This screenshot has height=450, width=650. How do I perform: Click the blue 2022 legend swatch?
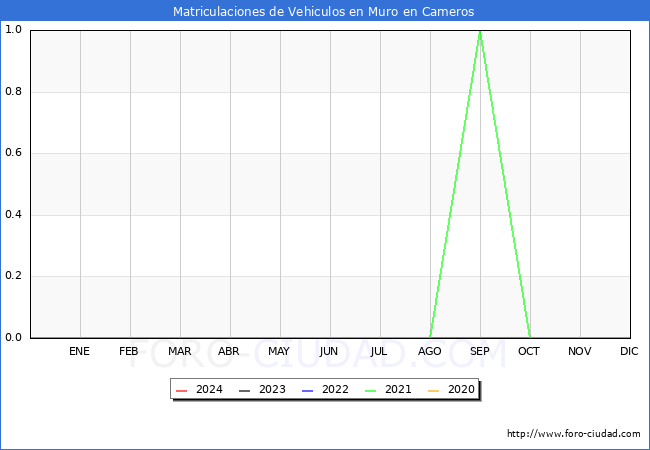click(308, 391)
